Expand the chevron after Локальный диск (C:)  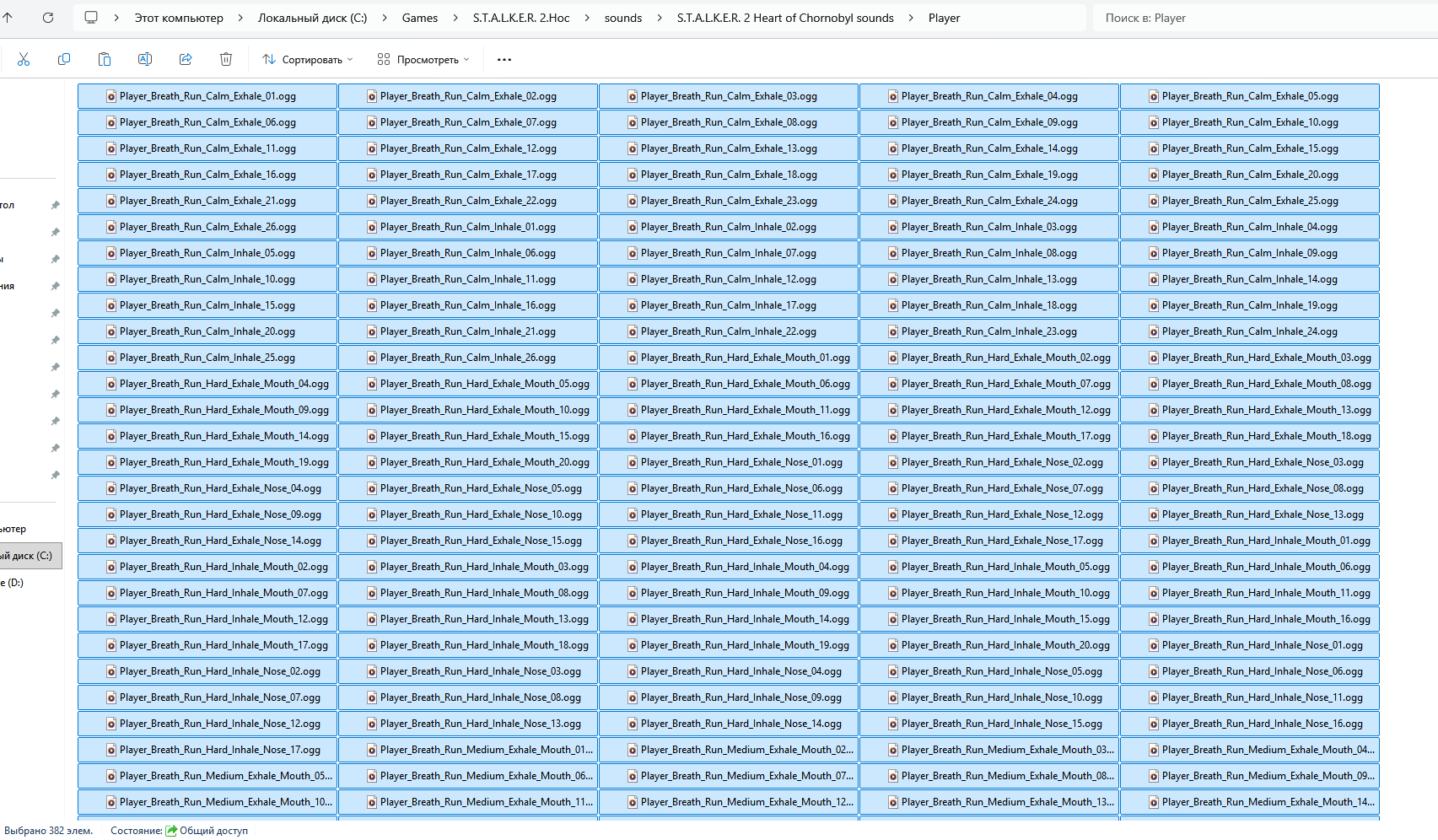(x=385, y=18)
